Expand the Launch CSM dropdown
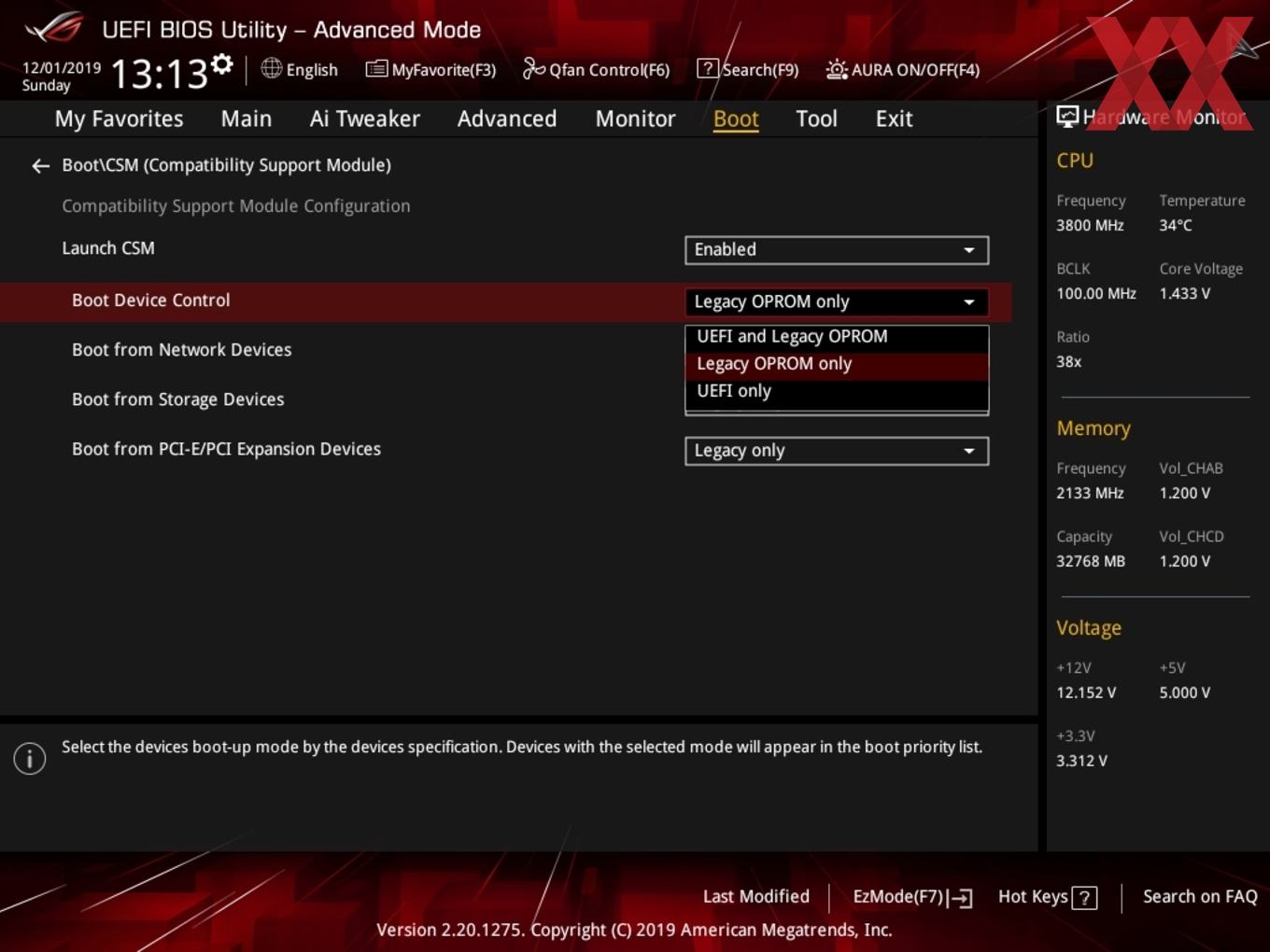Screen dimensions: 1270x952 837,250
